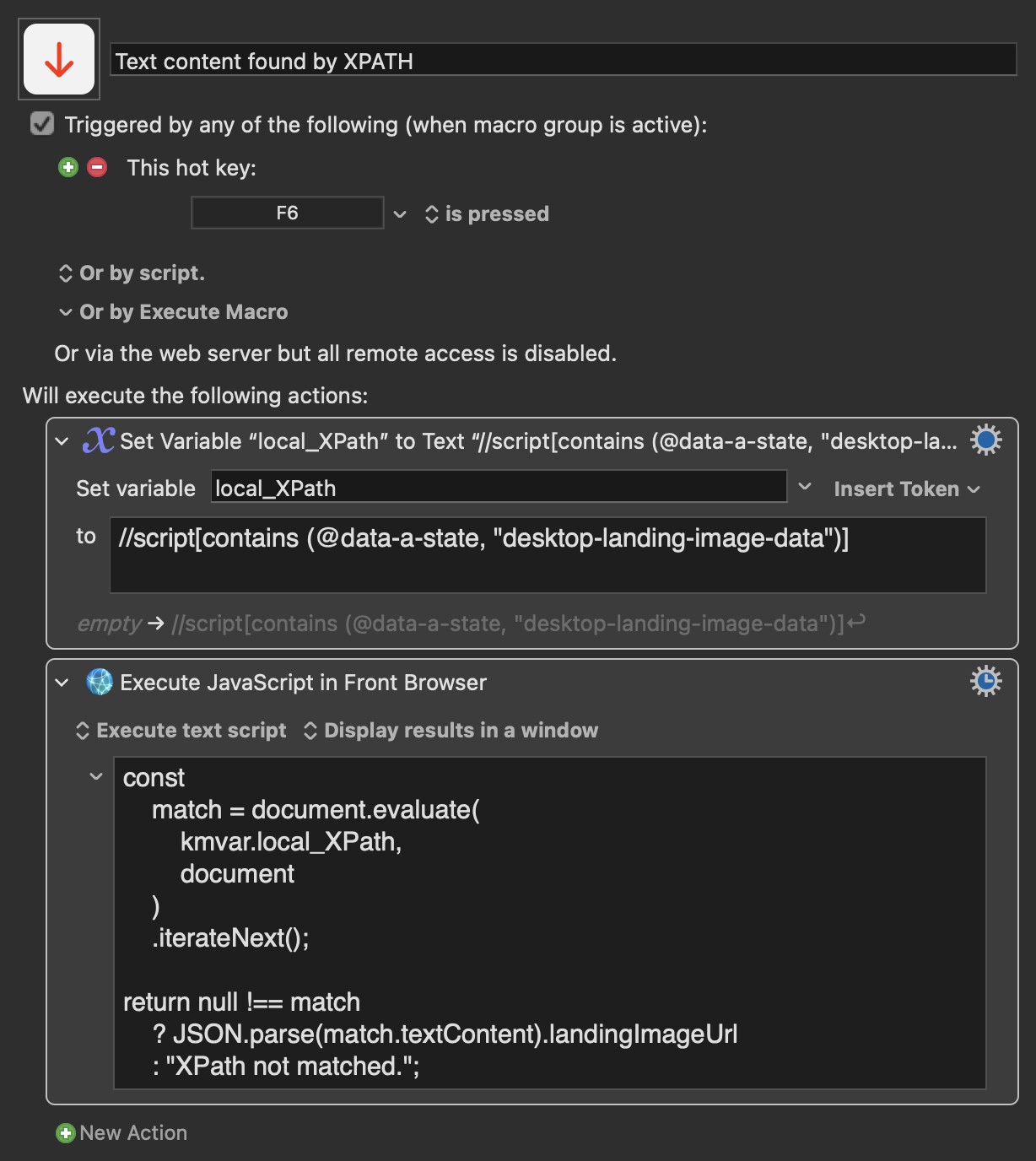Screen dimensions: 1036x1161
Task: Change 'Display results in a window' option
Action: [x=451, y=731]
